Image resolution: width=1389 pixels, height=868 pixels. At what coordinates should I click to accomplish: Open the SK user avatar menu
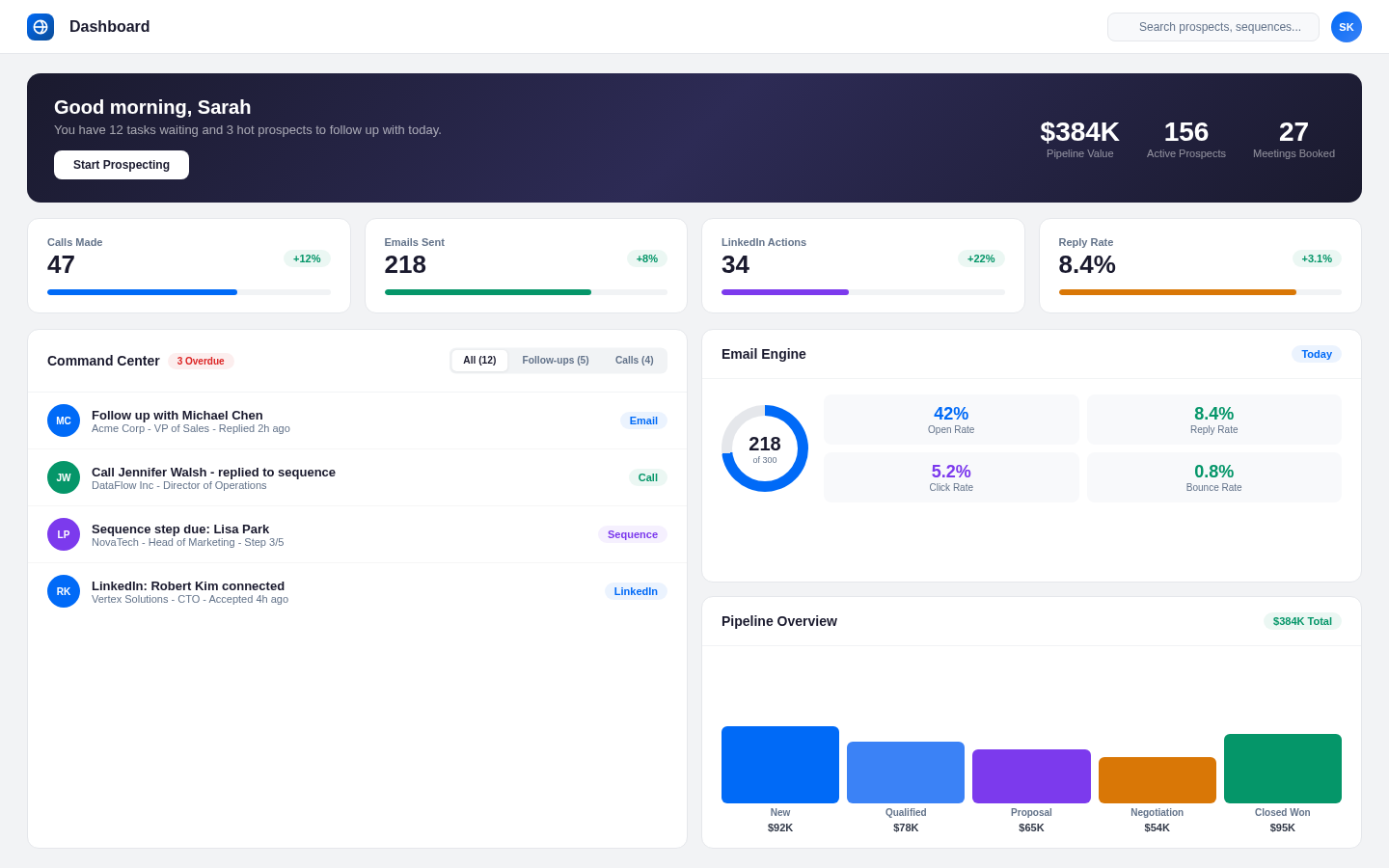tap(1347, 27)
